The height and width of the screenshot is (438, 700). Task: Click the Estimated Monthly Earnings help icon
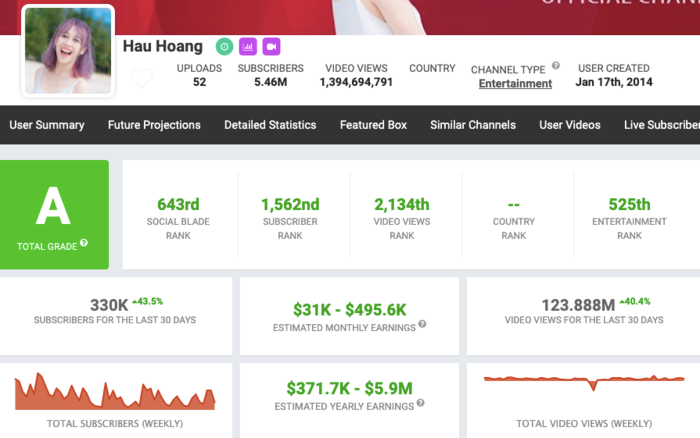coord(422,324)
